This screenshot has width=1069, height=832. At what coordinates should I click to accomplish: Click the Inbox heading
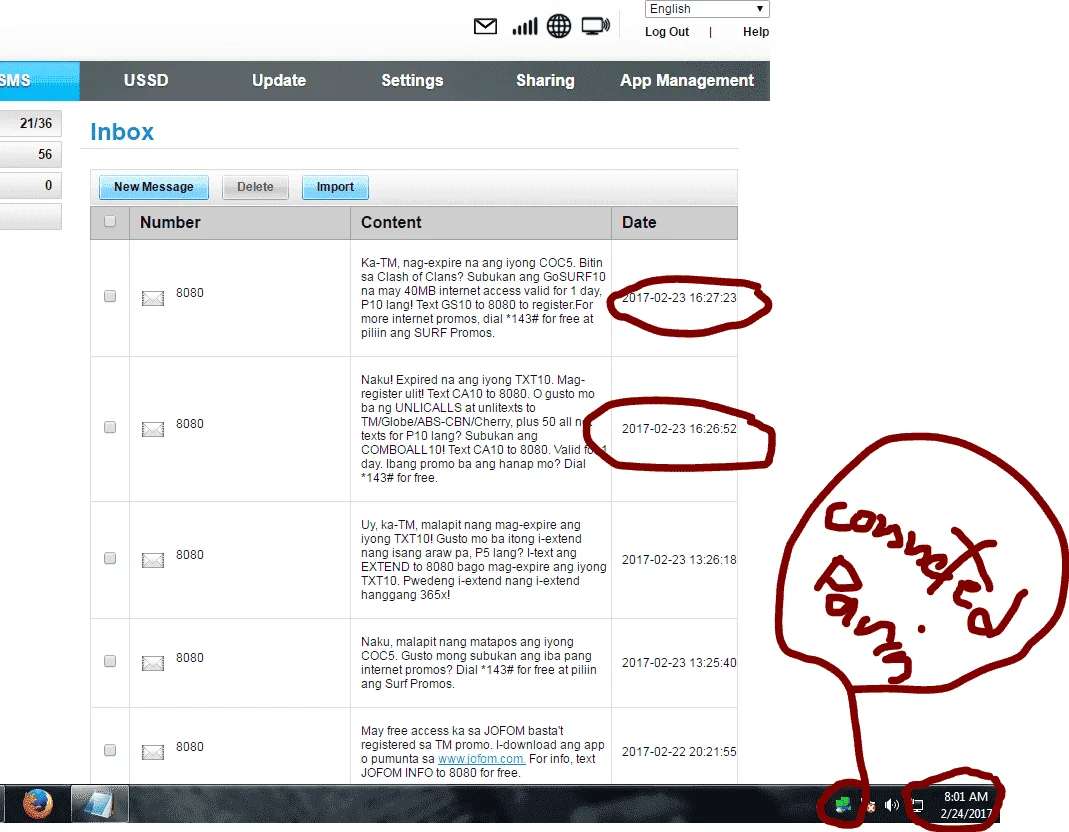[x=122, y=132]
